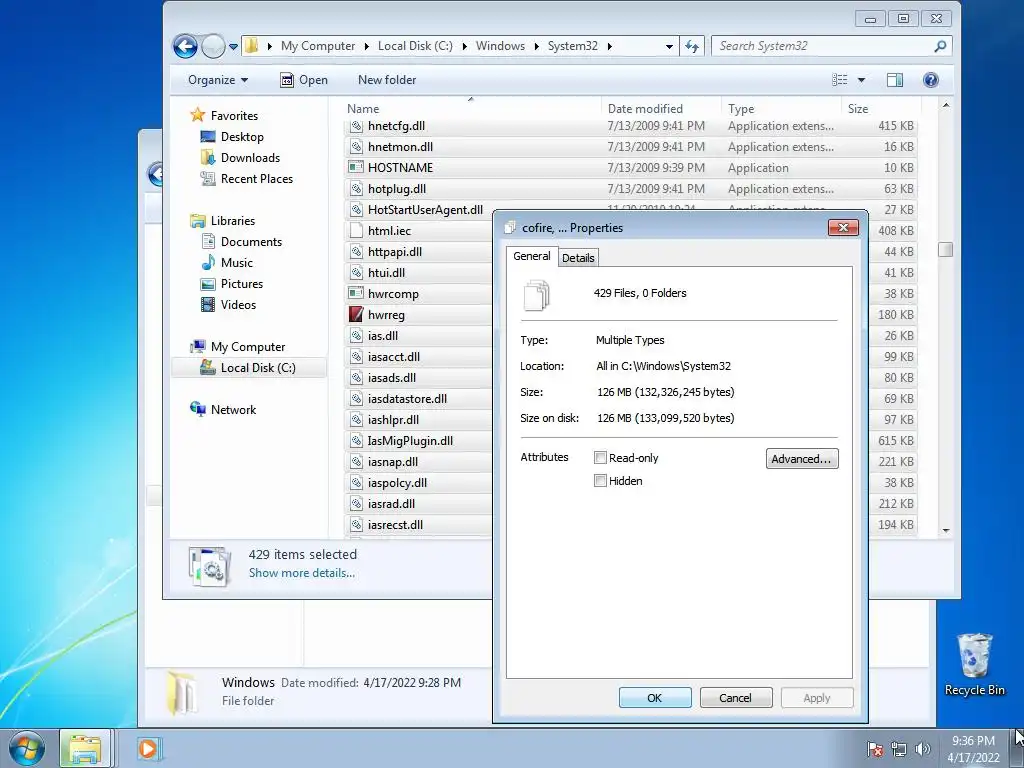Toggle the preview pane icon
This screenshot has width=1024, height=768.
click(895, 80)
